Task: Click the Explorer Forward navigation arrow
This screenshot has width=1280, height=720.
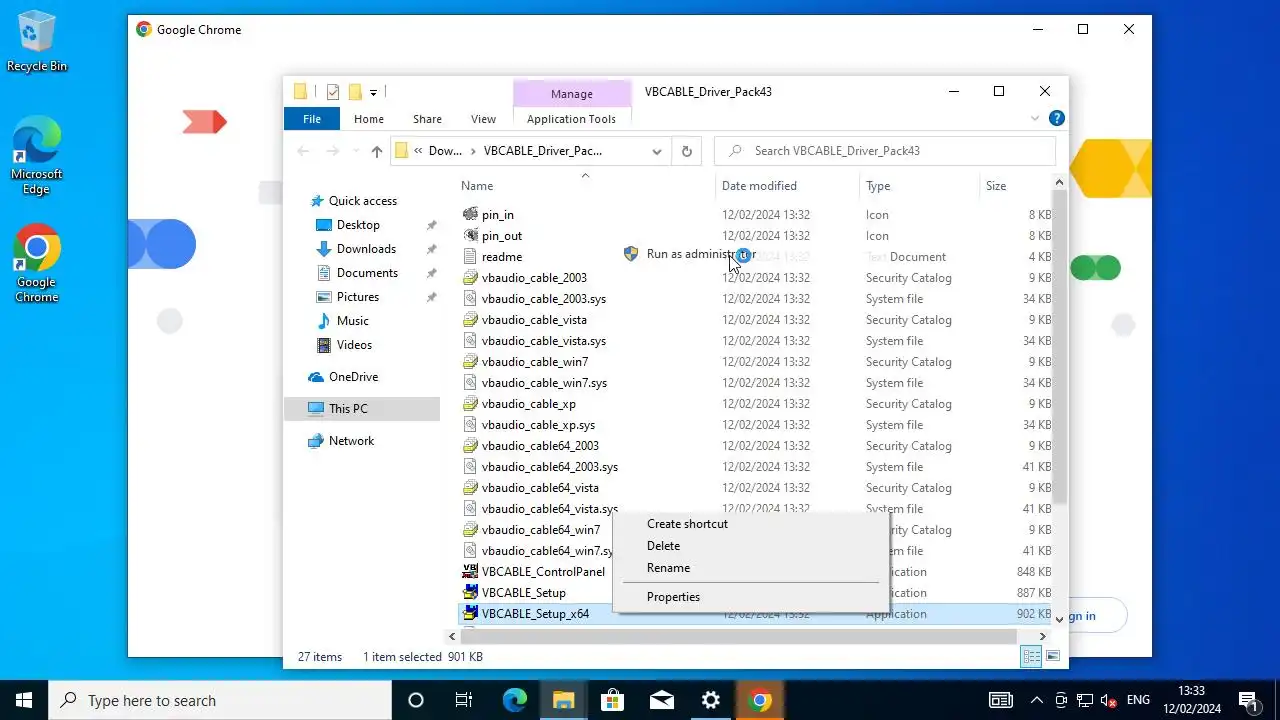Action: tap(333, 151)
